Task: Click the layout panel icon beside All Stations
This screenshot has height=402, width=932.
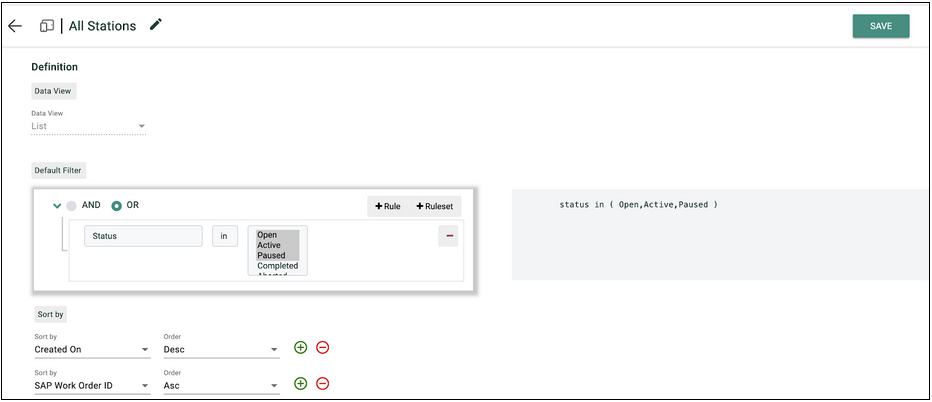Action: (x=47, y=26)
